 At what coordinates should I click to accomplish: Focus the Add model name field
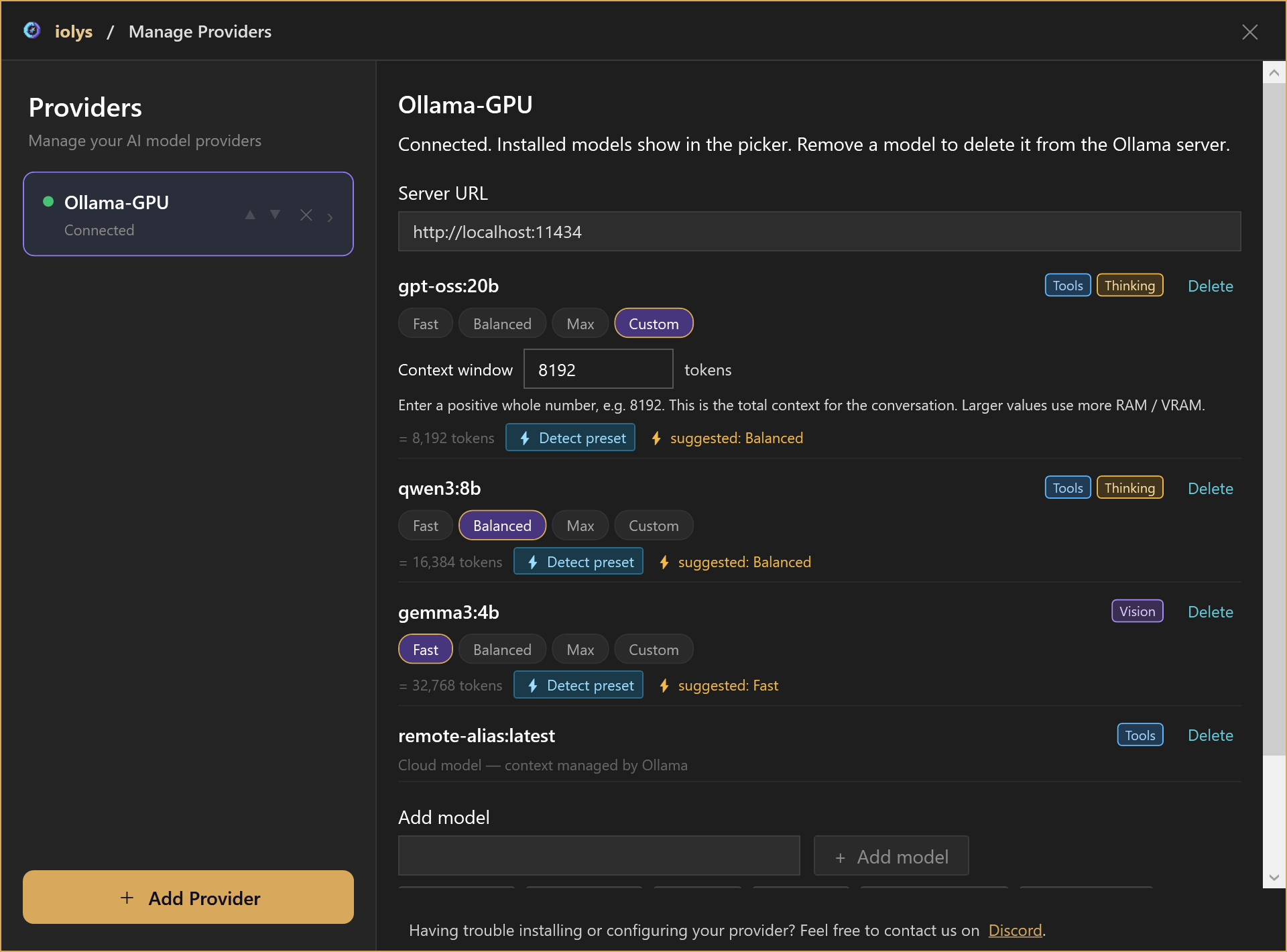tap(599, 855)
